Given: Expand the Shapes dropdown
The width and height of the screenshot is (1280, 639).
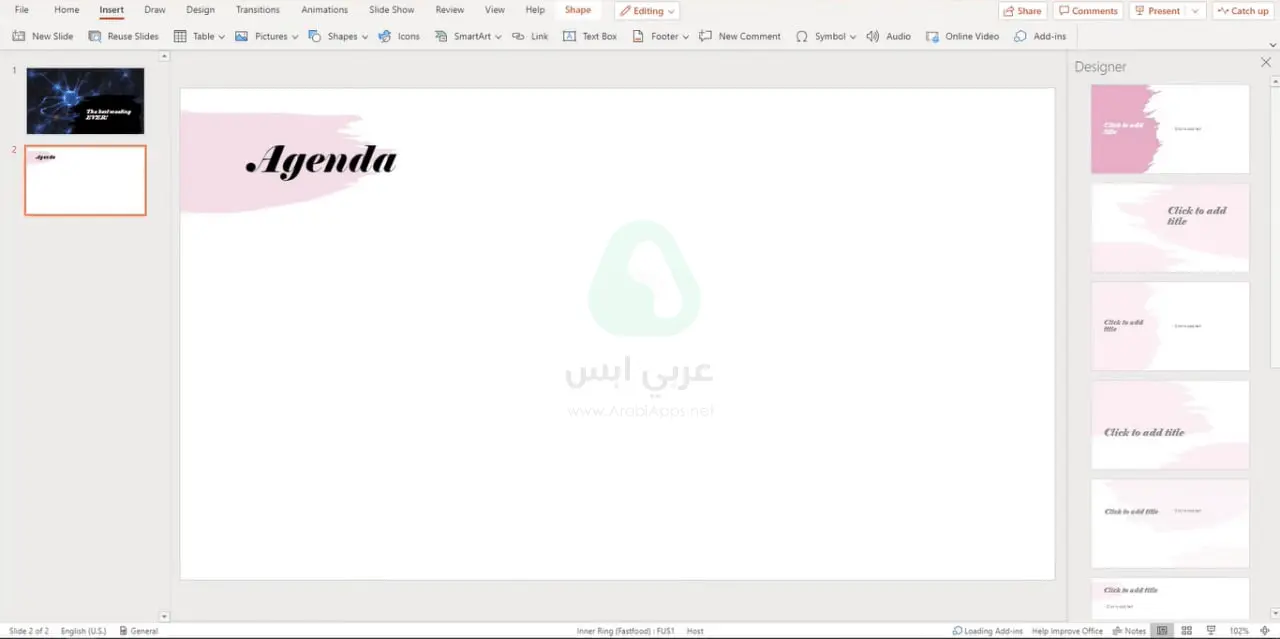Looking at the screenshot, I should [364, 36].
